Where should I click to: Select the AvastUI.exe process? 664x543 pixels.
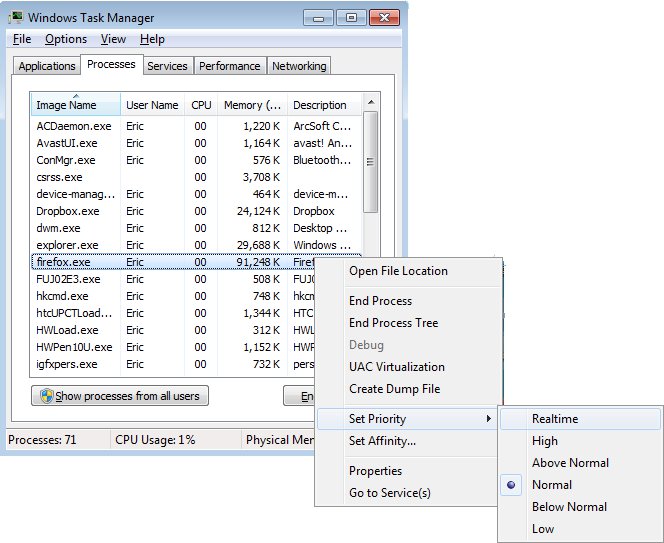[196, 143]
